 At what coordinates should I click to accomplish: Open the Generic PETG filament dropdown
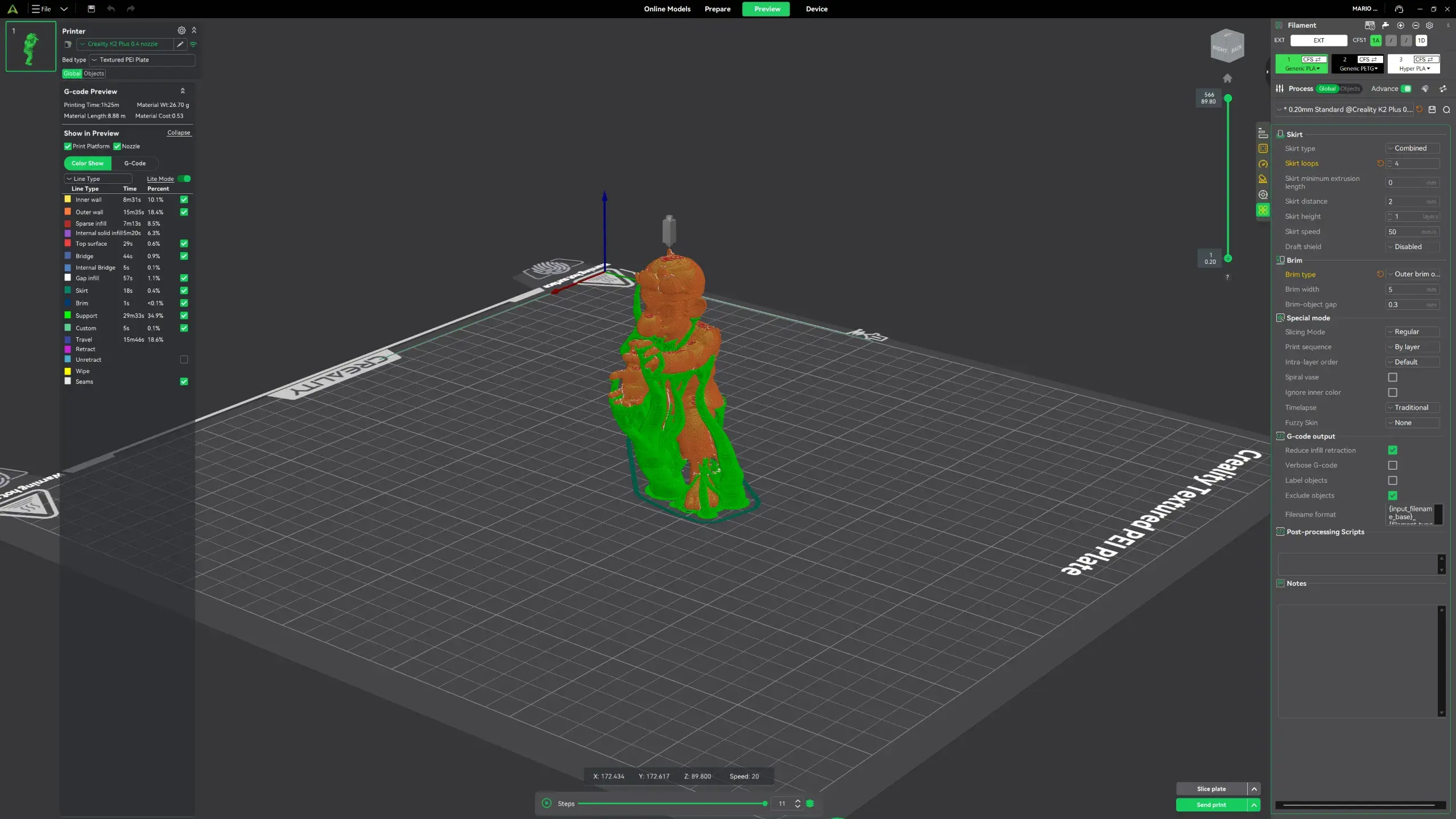(1358, 69)
